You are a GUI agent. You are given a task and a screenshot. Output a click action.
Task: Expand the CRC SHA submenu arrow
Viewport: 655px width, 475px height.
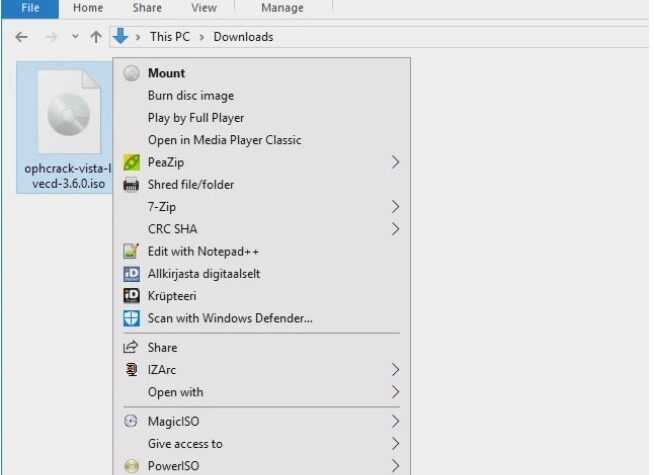(395, 229)
